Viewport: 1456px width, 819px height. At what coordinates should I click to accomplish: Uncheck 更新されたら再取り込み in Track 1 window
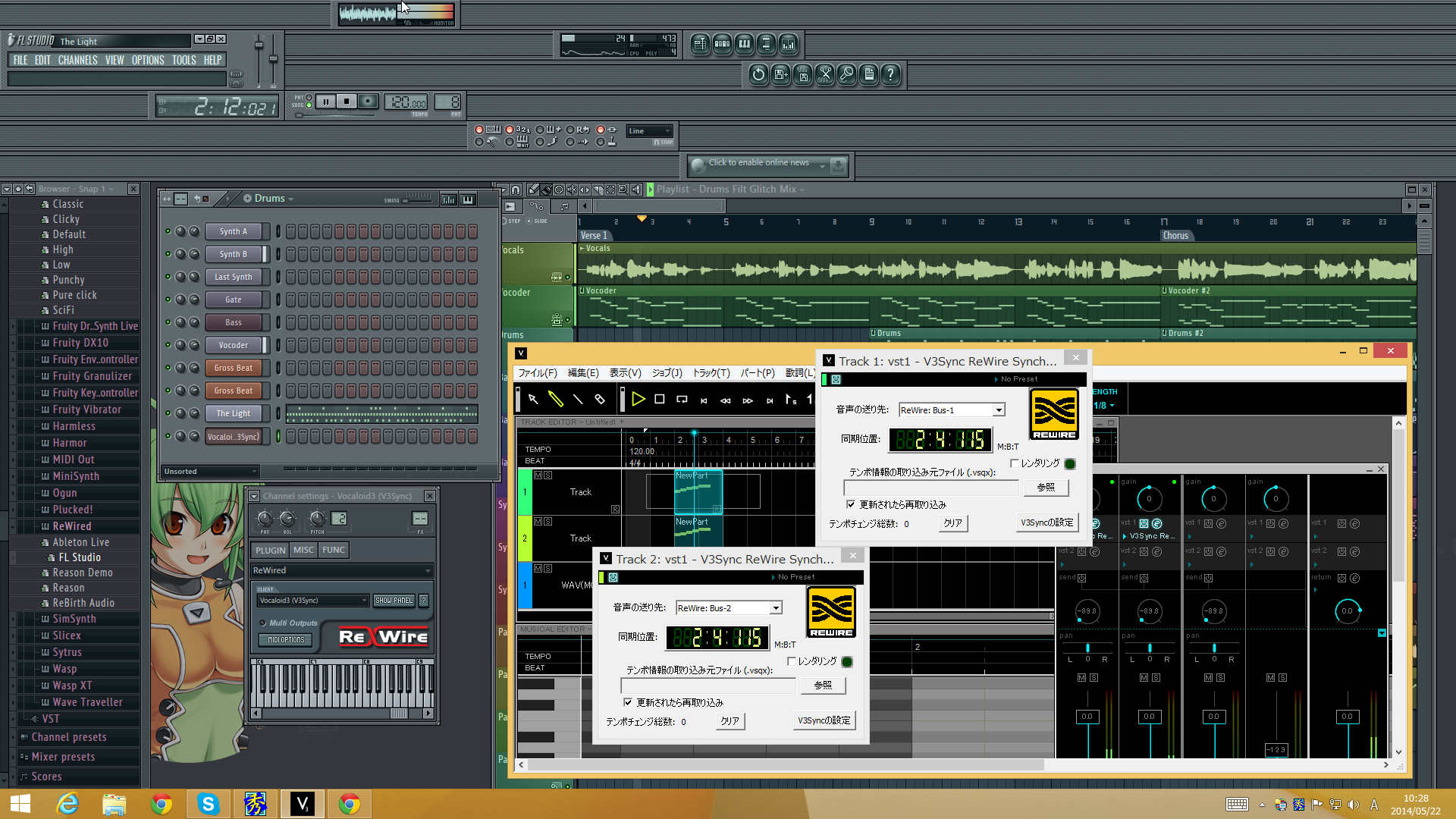click(851, 504)
